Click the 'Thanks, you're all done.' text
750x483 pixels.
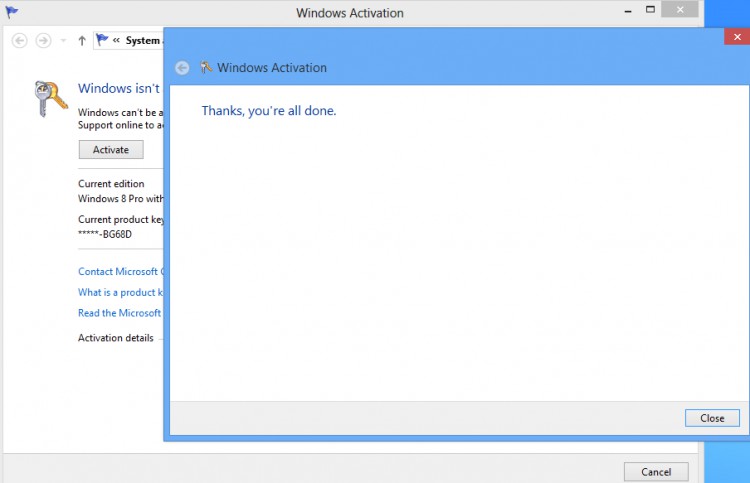click(269, 111)
